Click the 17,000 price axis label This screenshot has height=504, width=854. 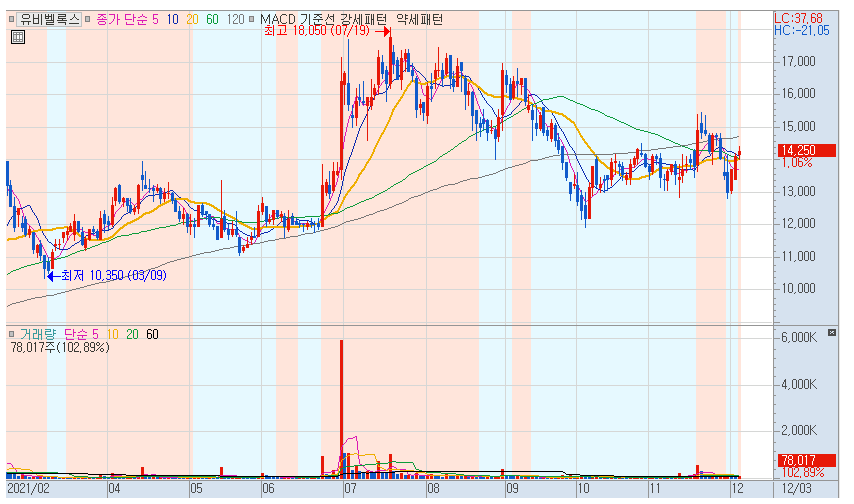[798, 61]
